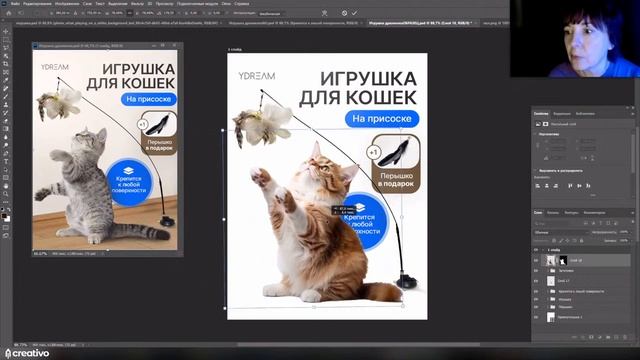Viewport: 640px width, 360px height.
Task: Select the Type tool
Action: pos(6,162)
